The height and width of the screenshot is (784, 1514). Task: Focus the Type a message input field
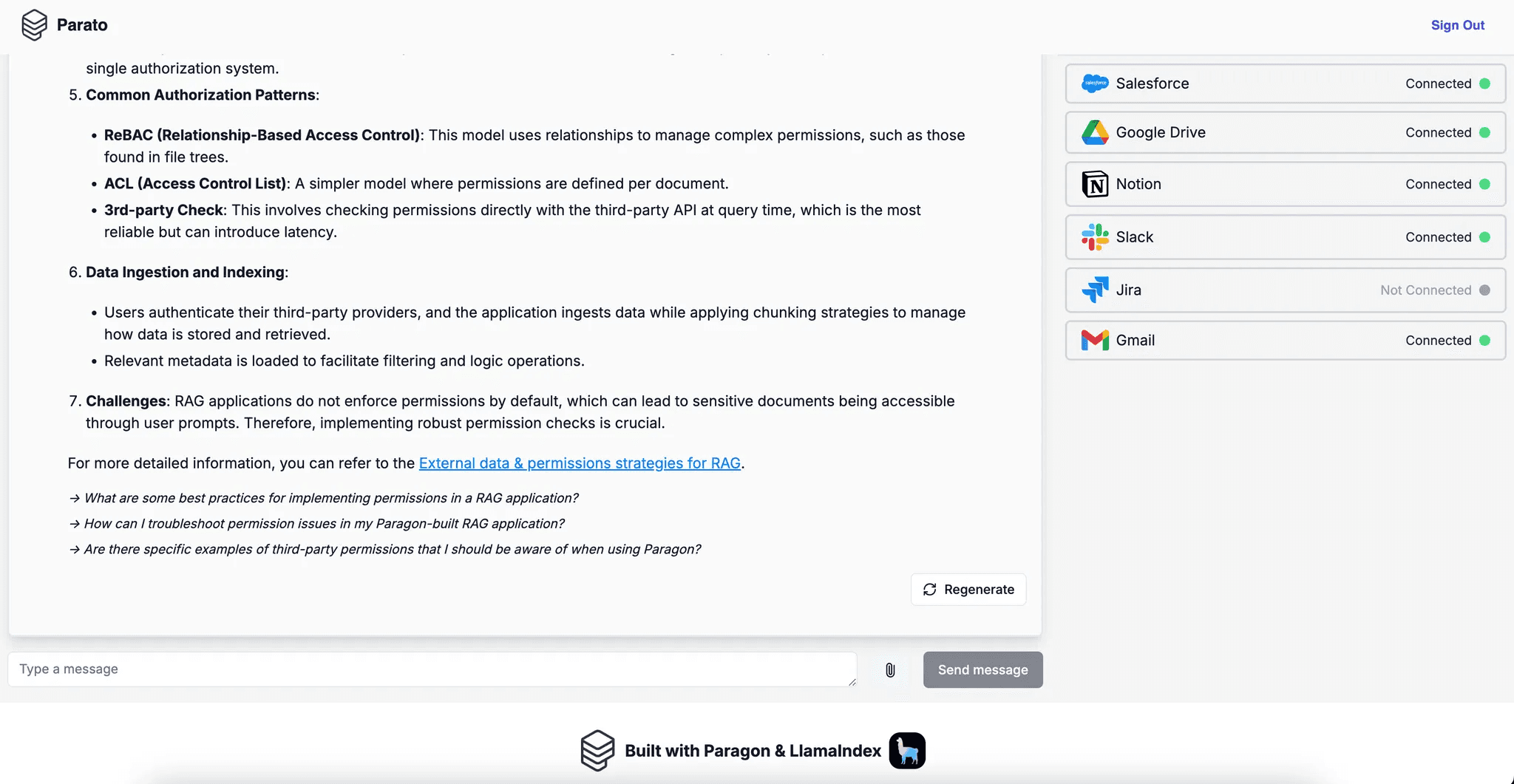tap(432, 669)
